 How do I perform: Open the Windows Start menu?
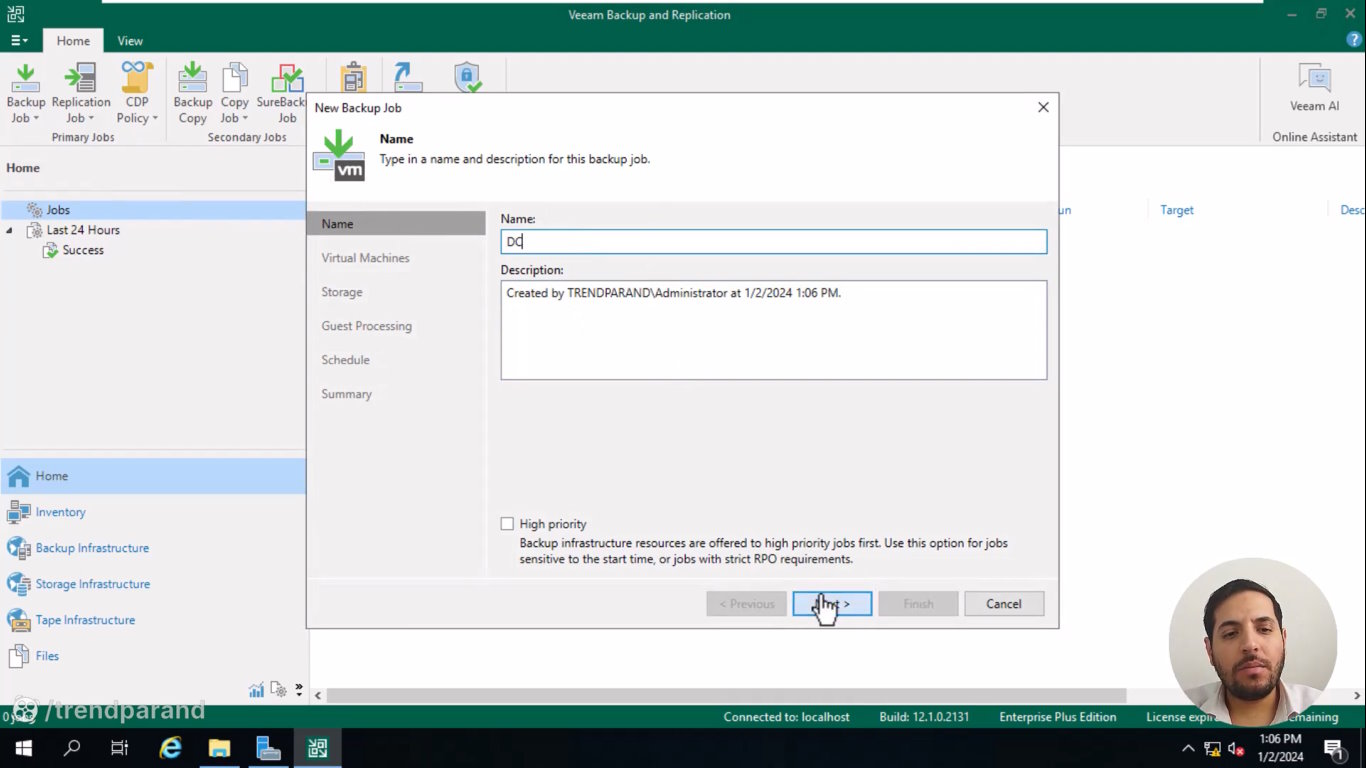23,748
